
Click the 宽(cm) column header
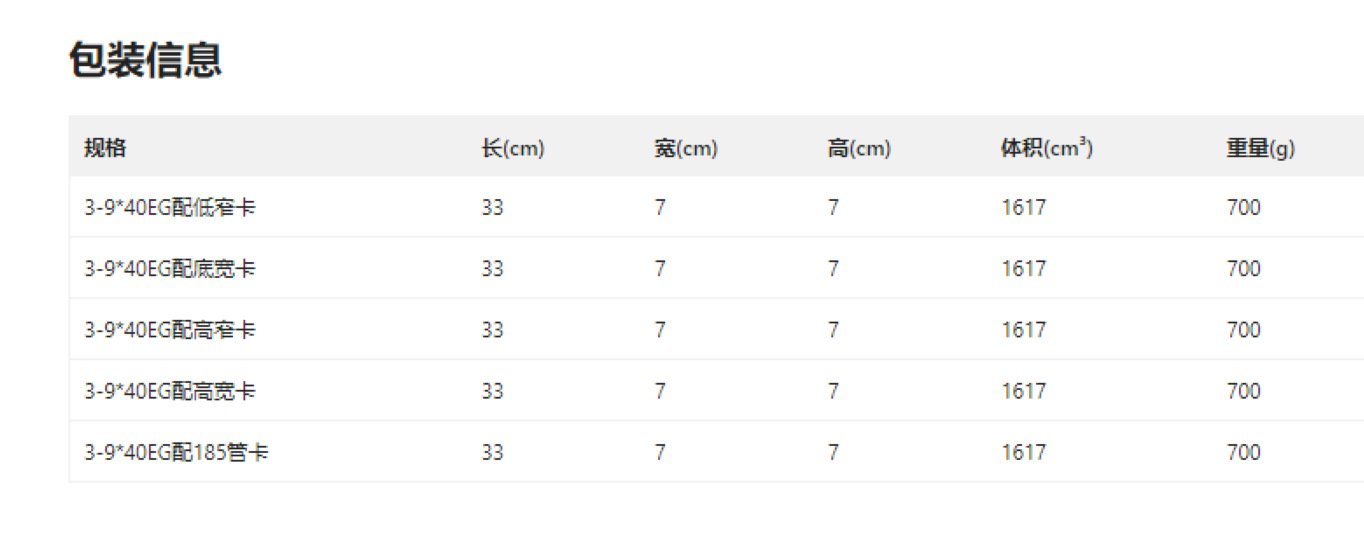pos(686,148)
